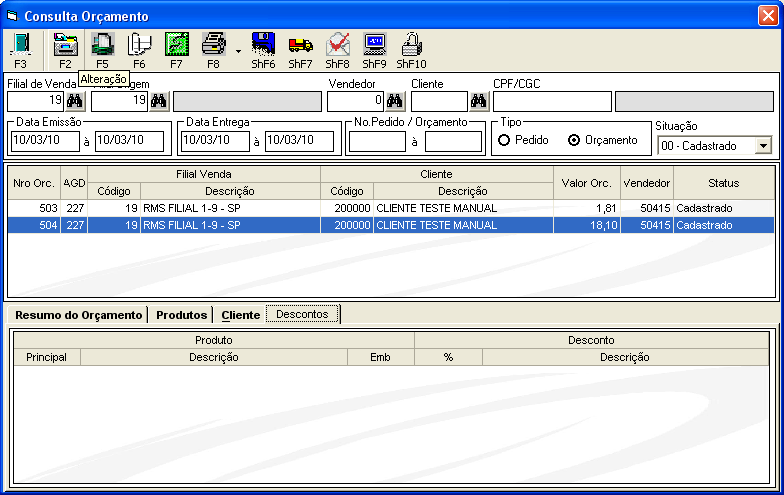Click the F8 printer icon
This screenshot has height=495, width=784.
214,44
